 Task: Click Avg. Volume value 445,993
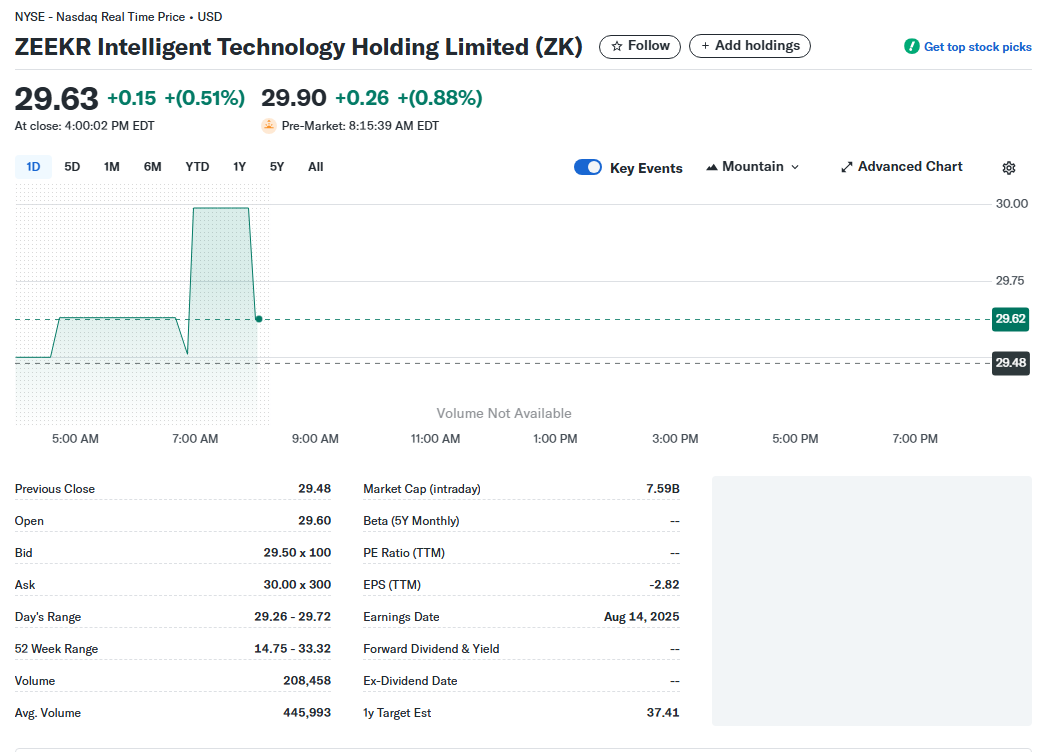coord(307,712)
